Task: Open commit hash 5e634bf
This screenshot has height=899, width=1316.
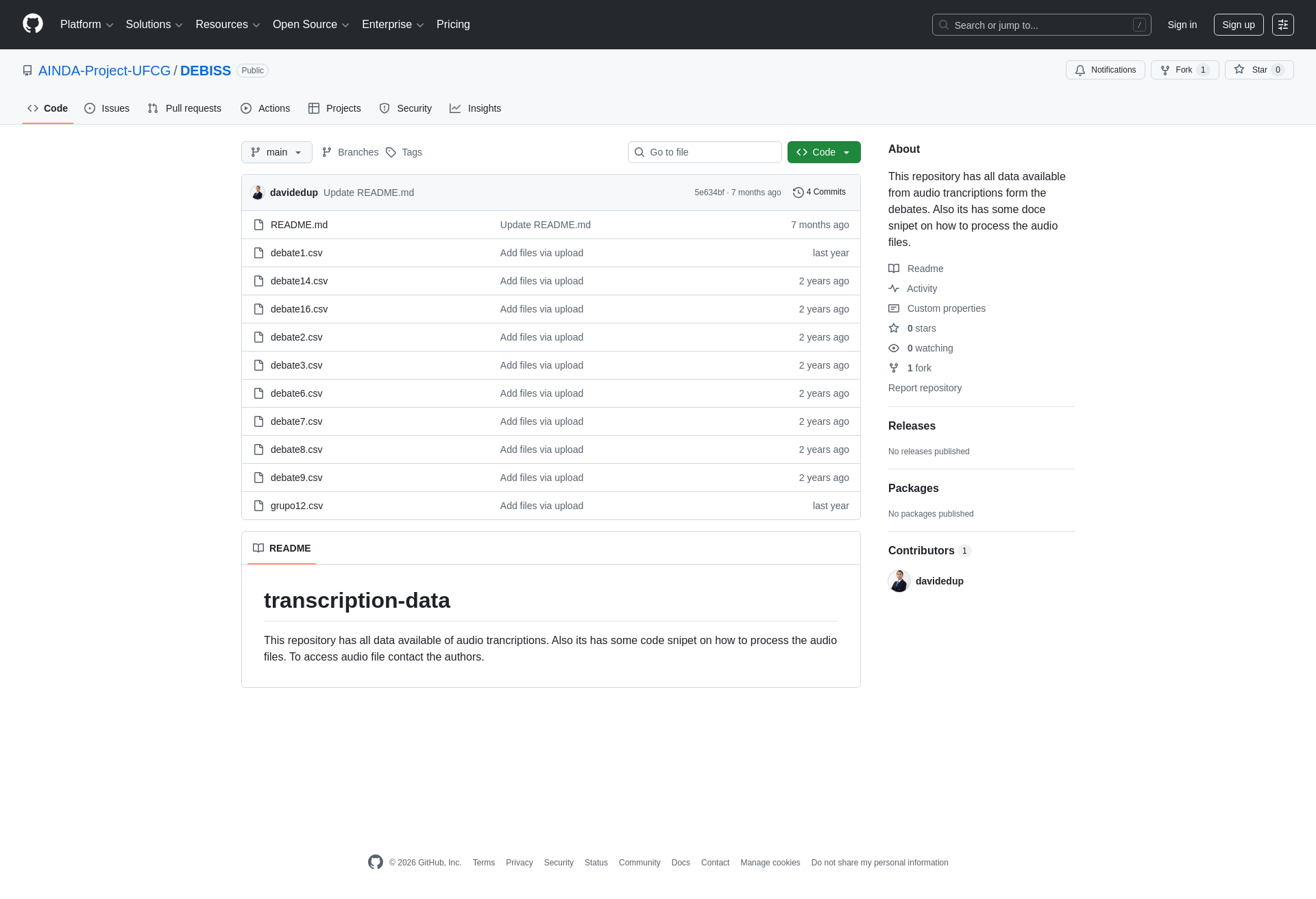Action: (709, 193)
